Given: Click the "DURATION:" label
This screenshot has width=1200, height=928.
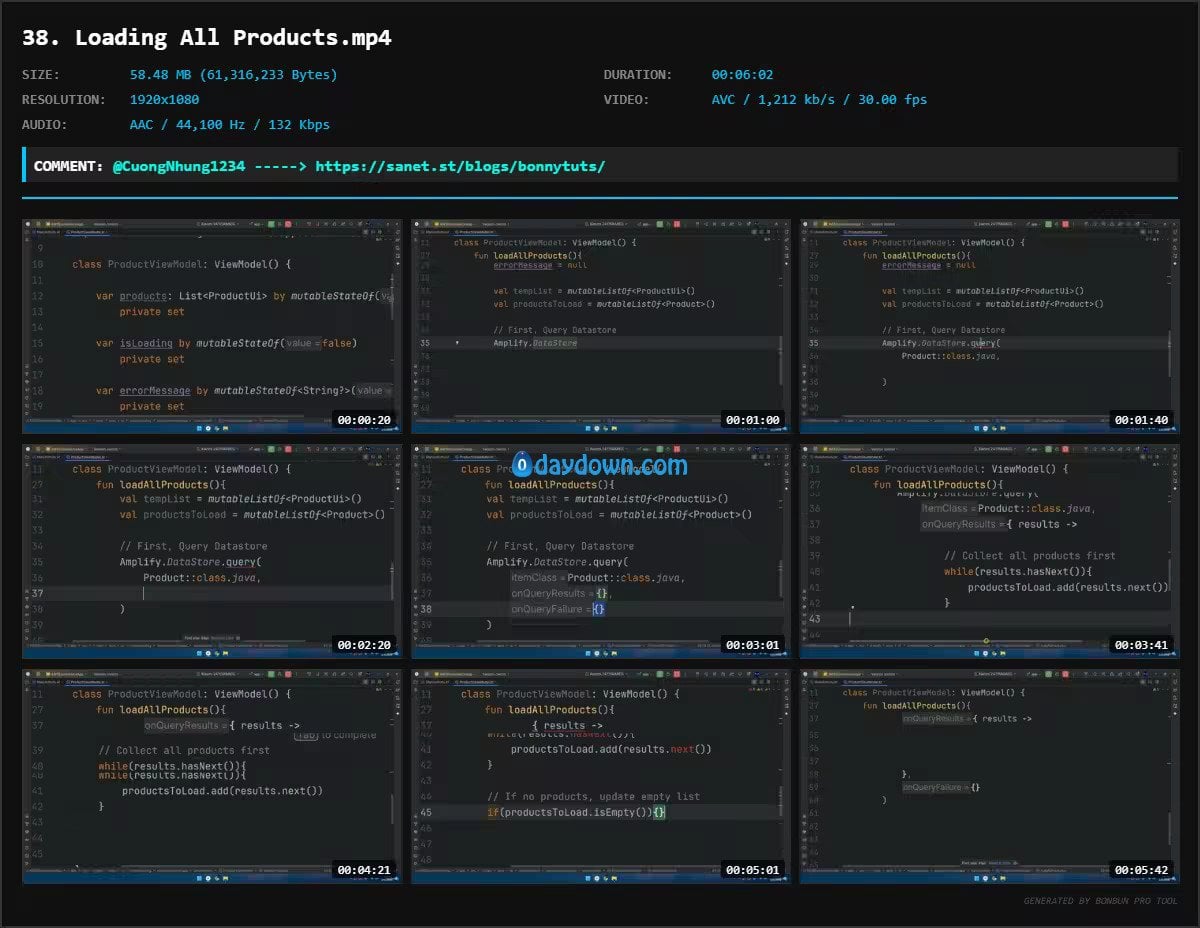Looking at the screenshot, I should tap(638, 75).
